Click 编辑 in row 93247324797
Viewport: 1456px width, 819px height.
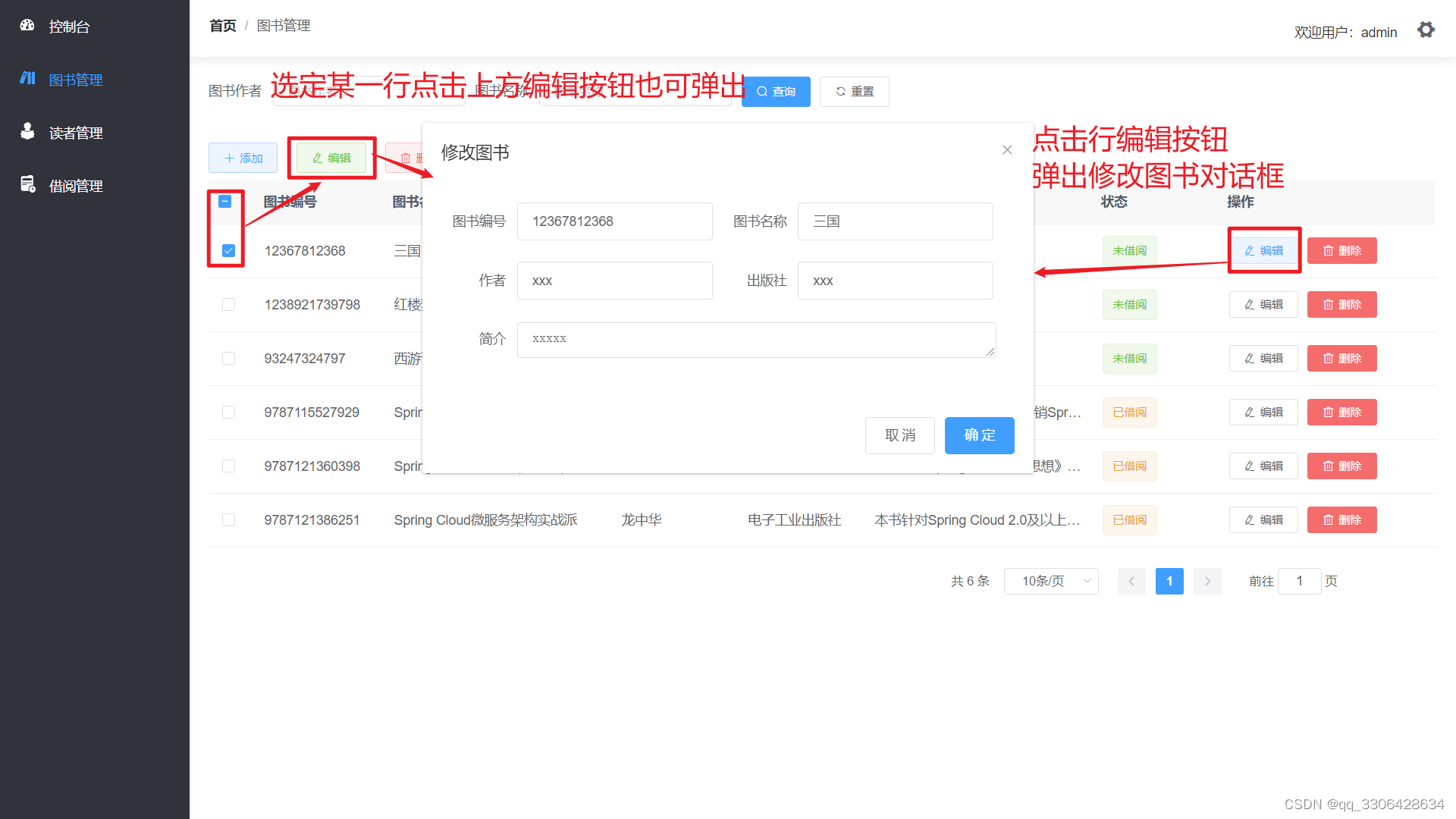click(x=1263, y=359)
